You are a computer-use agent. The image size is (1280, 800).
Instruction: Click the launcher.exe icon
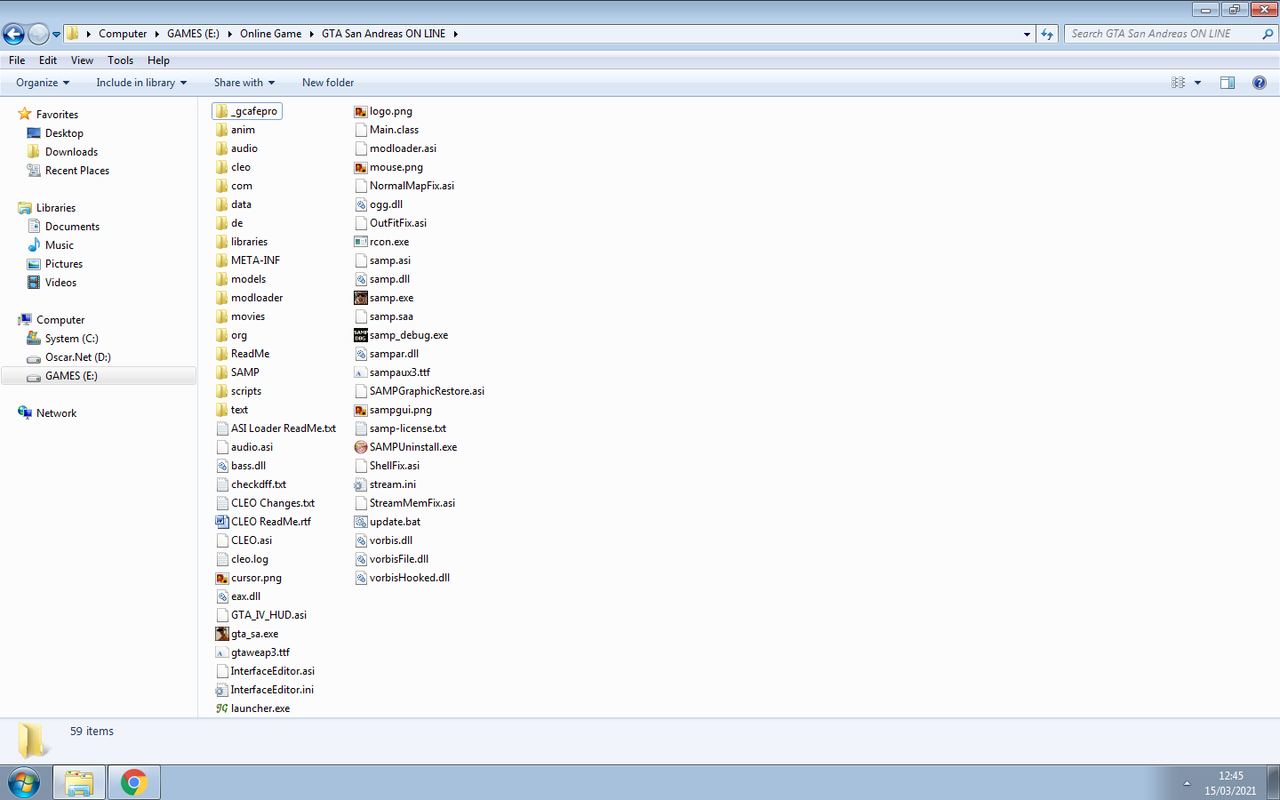tap(222, 708)
